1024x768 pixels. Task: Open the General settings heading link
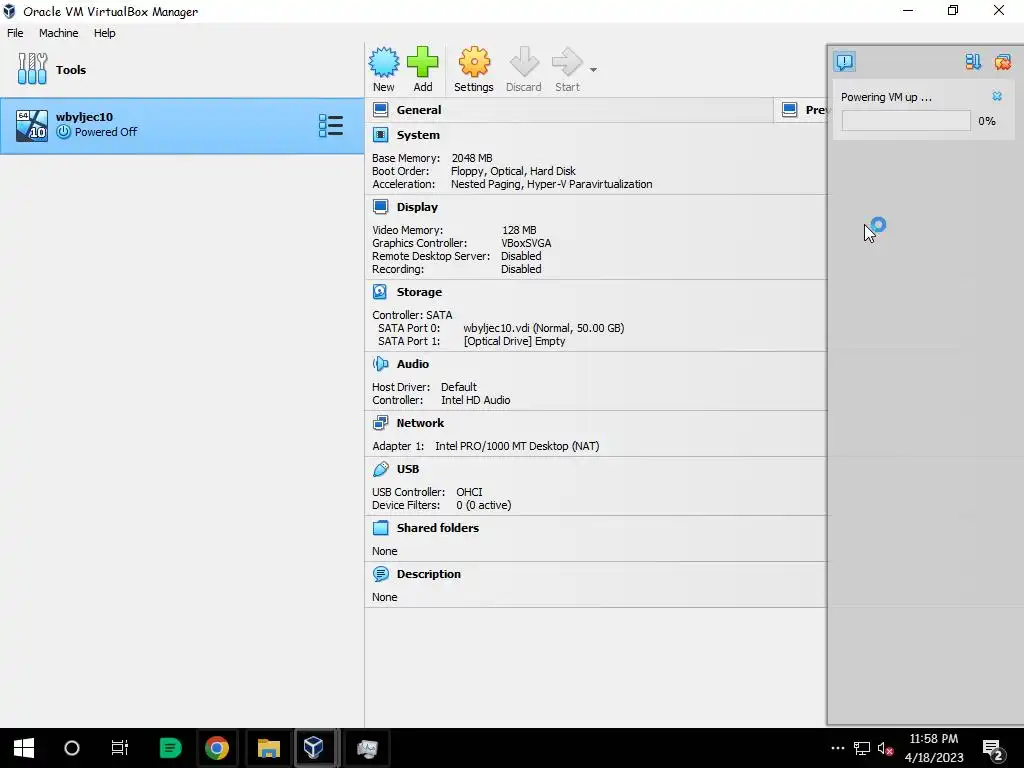[x=419, y=110]
